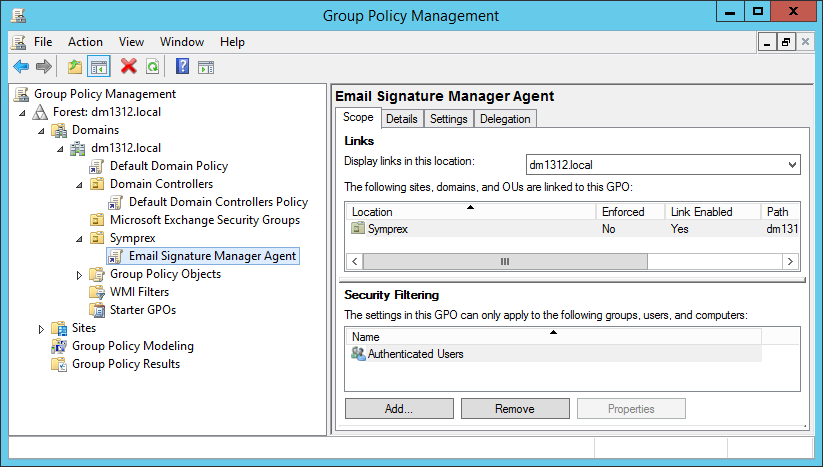Toggle the Show/Hide Action Pane icon
823x467 pixels.
206,67
